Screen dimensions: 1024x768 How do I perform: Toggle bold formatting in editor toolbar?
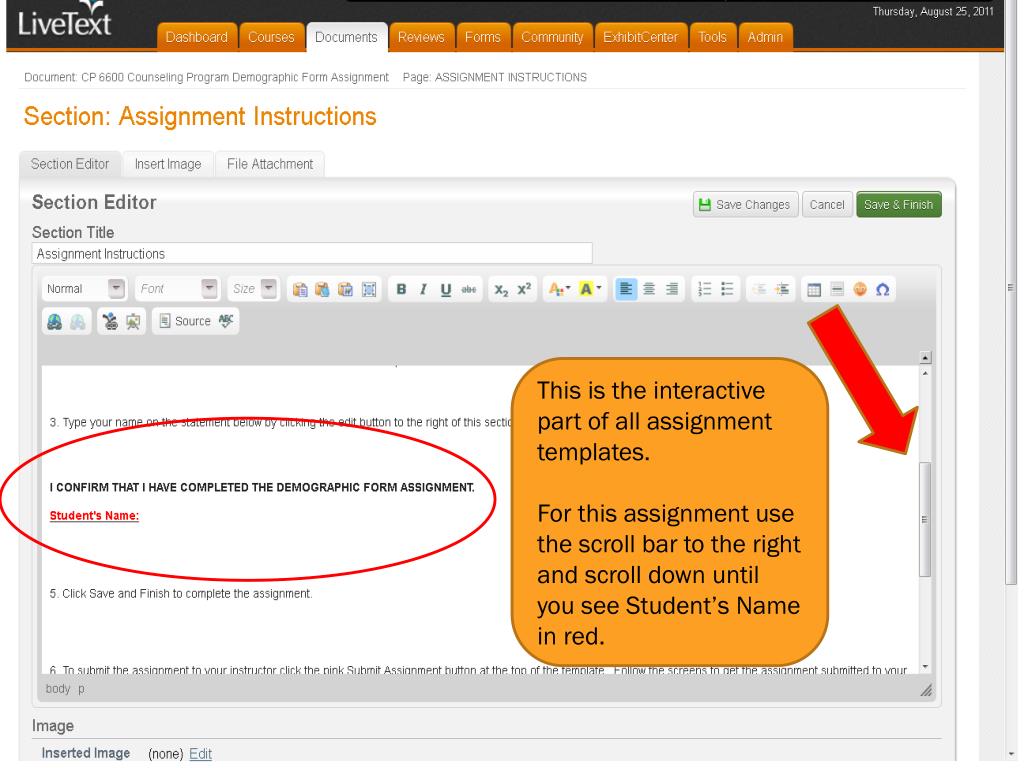coord(401,290)
